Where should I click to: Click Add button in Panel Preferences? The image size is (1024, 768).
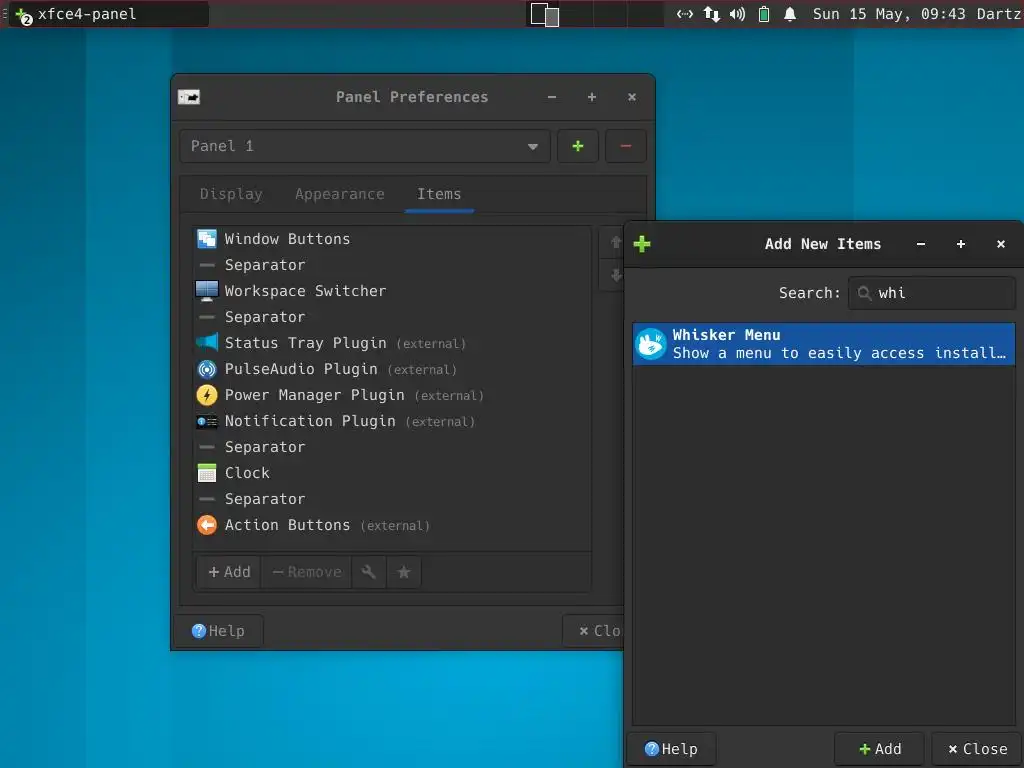(229, 572)
